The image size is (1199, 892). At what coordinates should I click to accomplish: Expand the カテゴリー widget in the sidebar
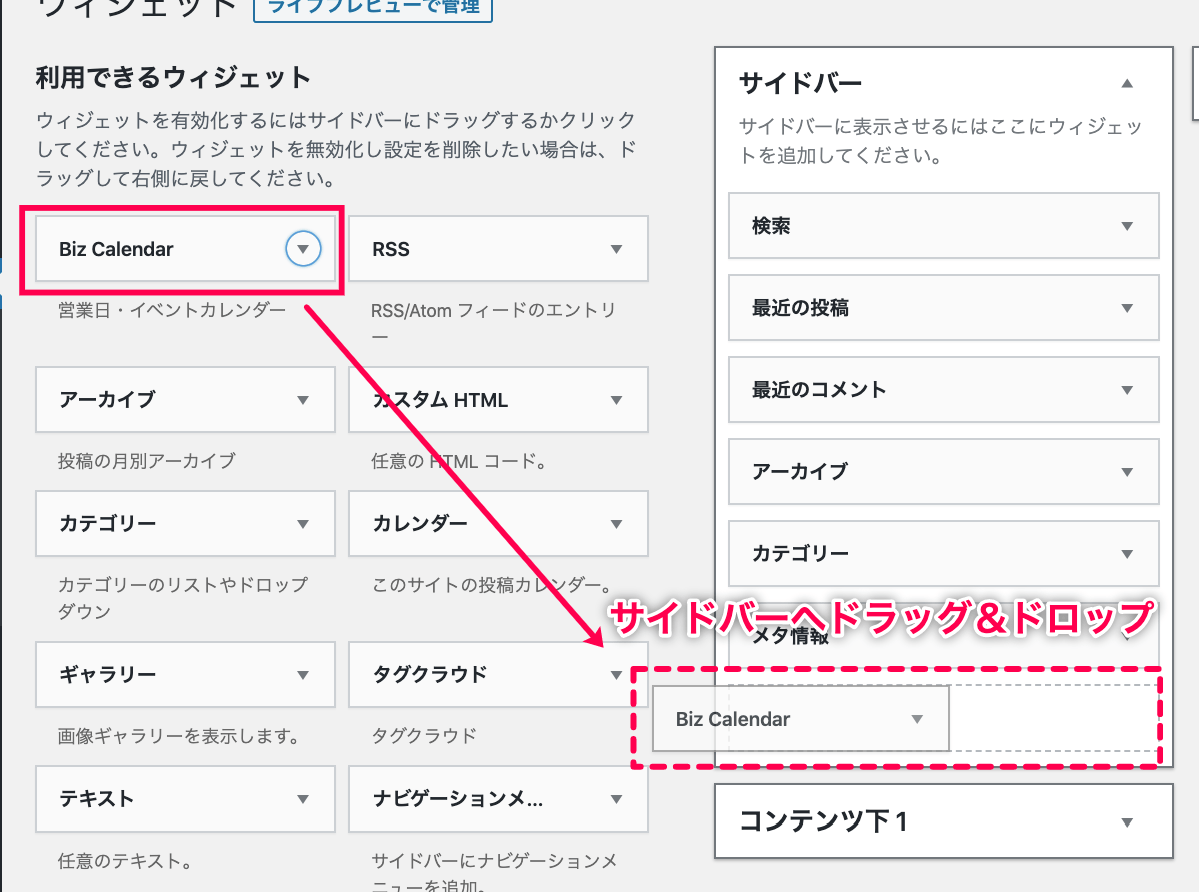tap(1127, 554)
